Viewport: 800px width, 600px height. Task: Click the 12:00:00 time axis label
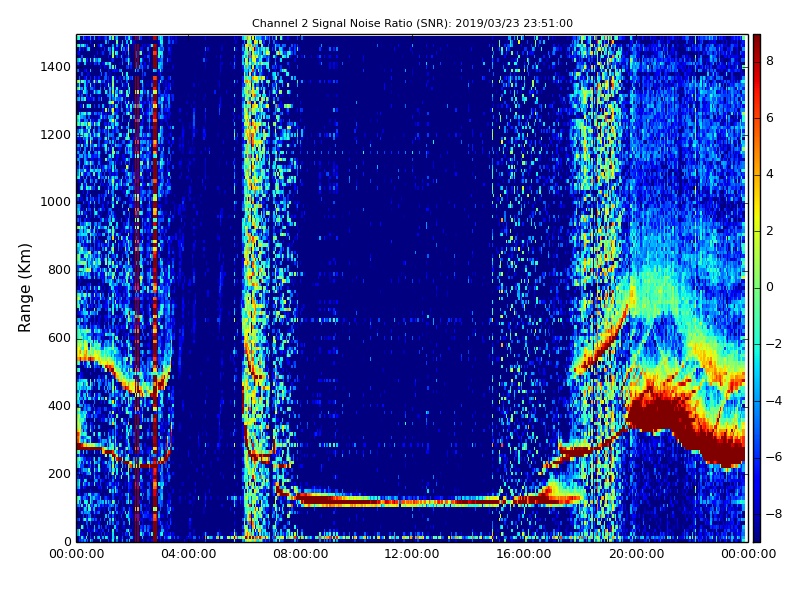[412, 554]
